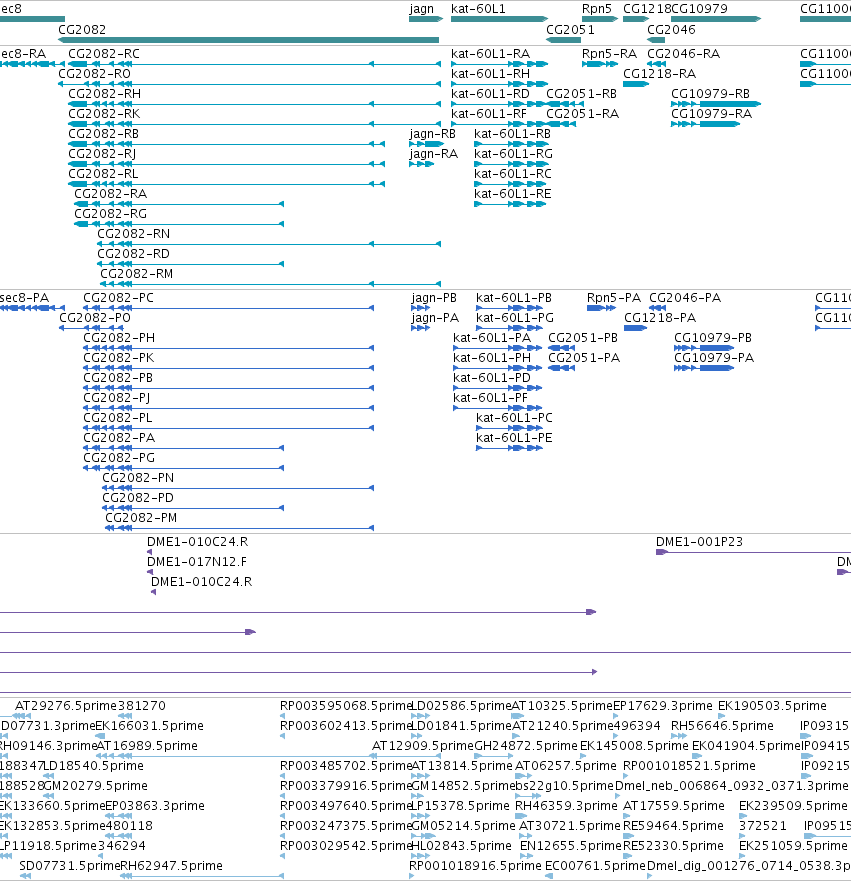Select the CG2046-RA transcript label
The width and height of the screenshot is (851, 881).
click(684, 54)
